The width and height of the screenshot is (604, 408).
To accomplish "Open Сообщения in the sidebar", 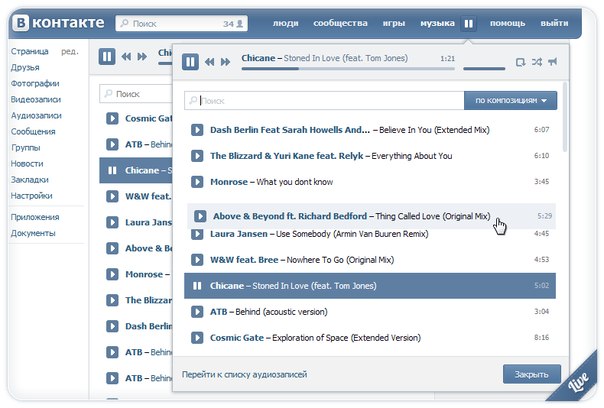I will point(33,132).
